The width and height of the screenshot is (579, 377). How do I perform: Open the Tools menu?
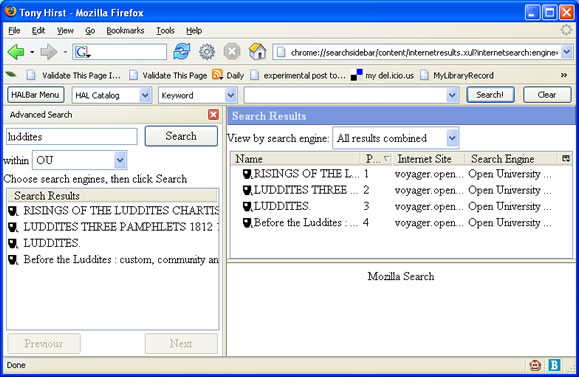coord(165,31)
